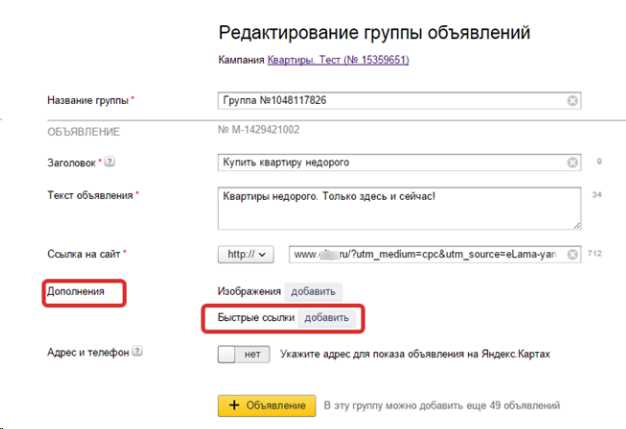Click the yellow + Объявление button
This screenshot has width=626, height=429.
[x=267, y=405]
